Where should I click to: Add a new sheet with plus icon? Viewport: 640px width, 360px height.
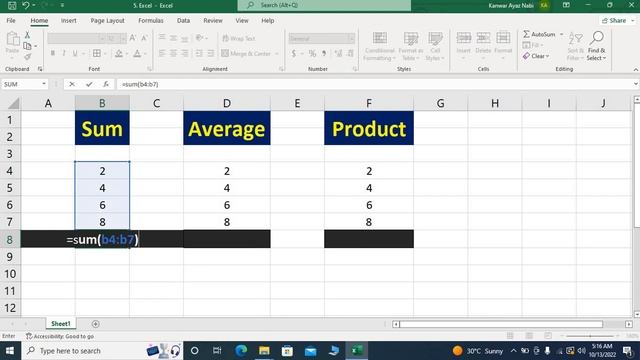pos(96,324)
